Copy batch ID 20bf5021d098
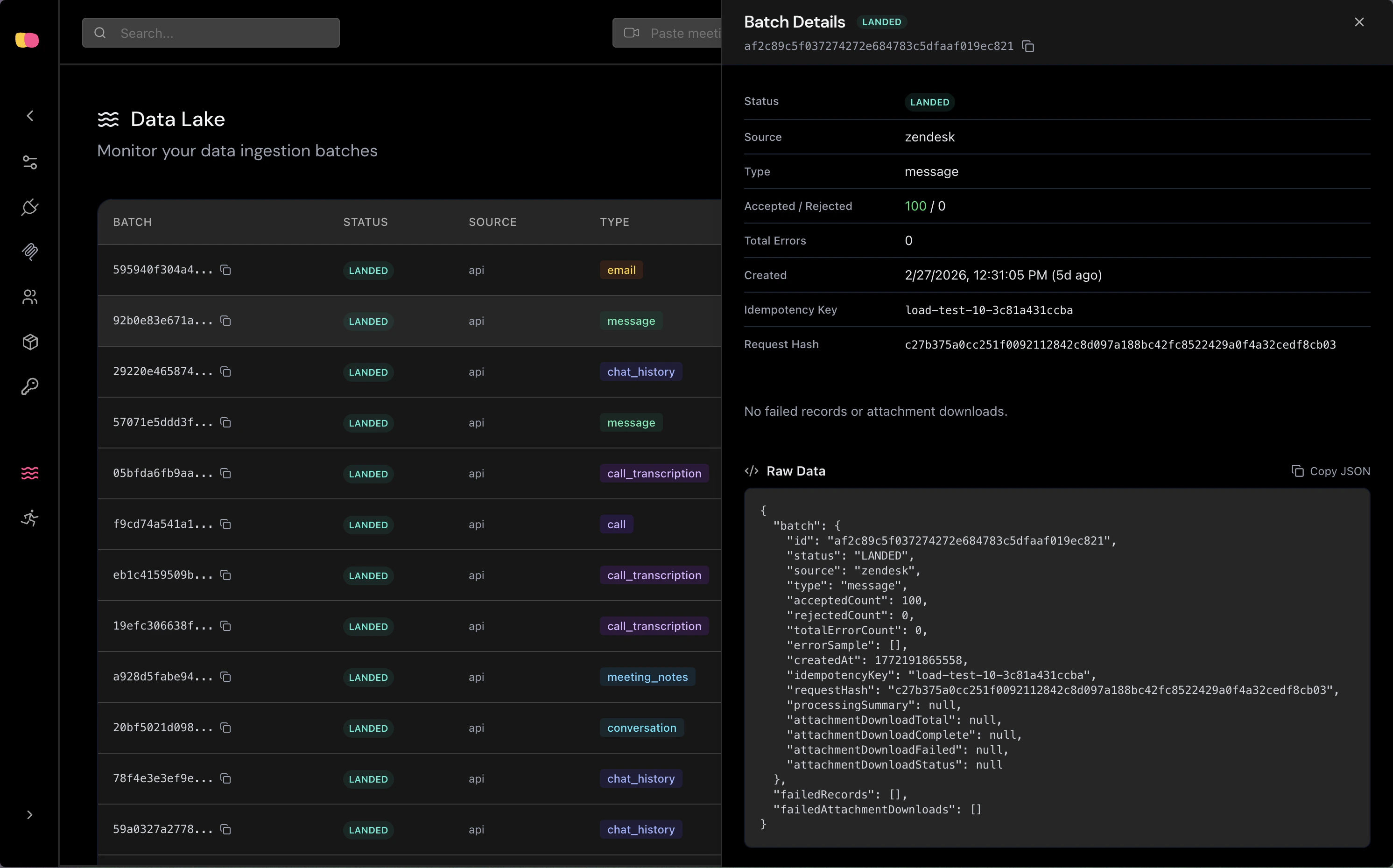The width and height of the screenshot is (1393, 868). [x=225, y=728]
